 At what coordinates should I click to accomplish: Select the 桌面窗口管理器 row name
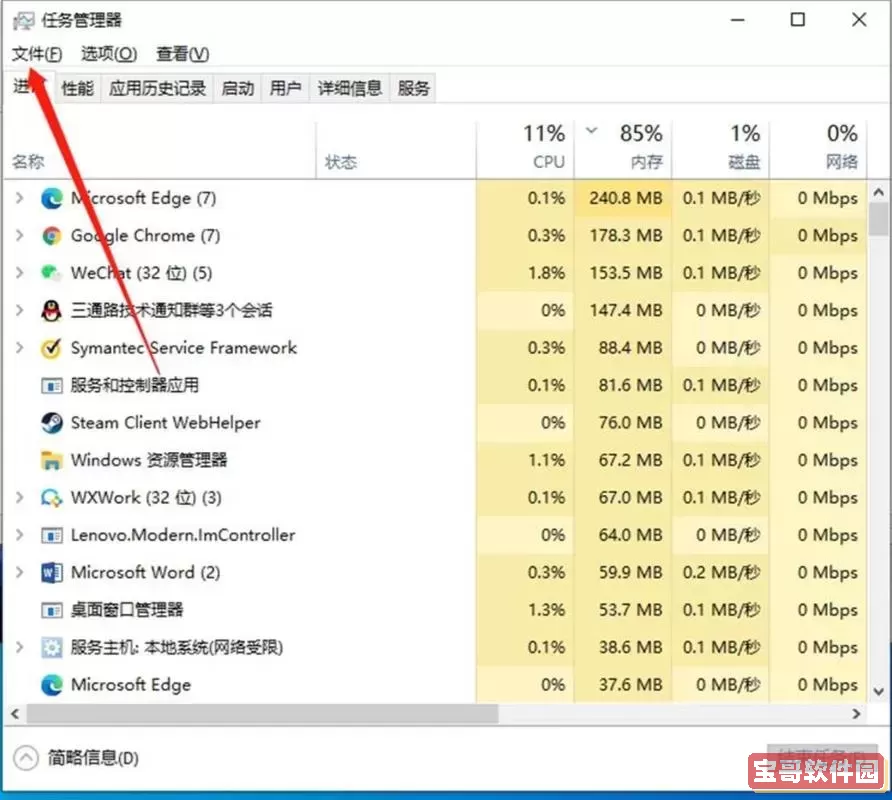127,611
